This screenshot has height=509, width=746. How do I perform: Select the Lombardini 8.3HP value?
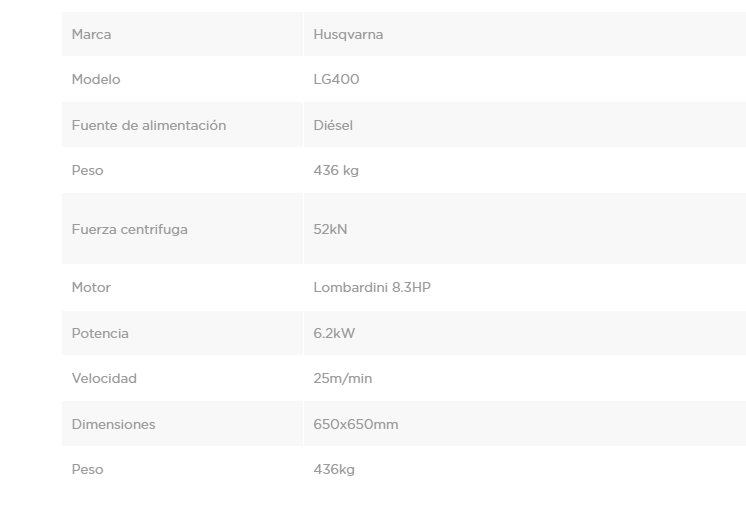(372, 288)
